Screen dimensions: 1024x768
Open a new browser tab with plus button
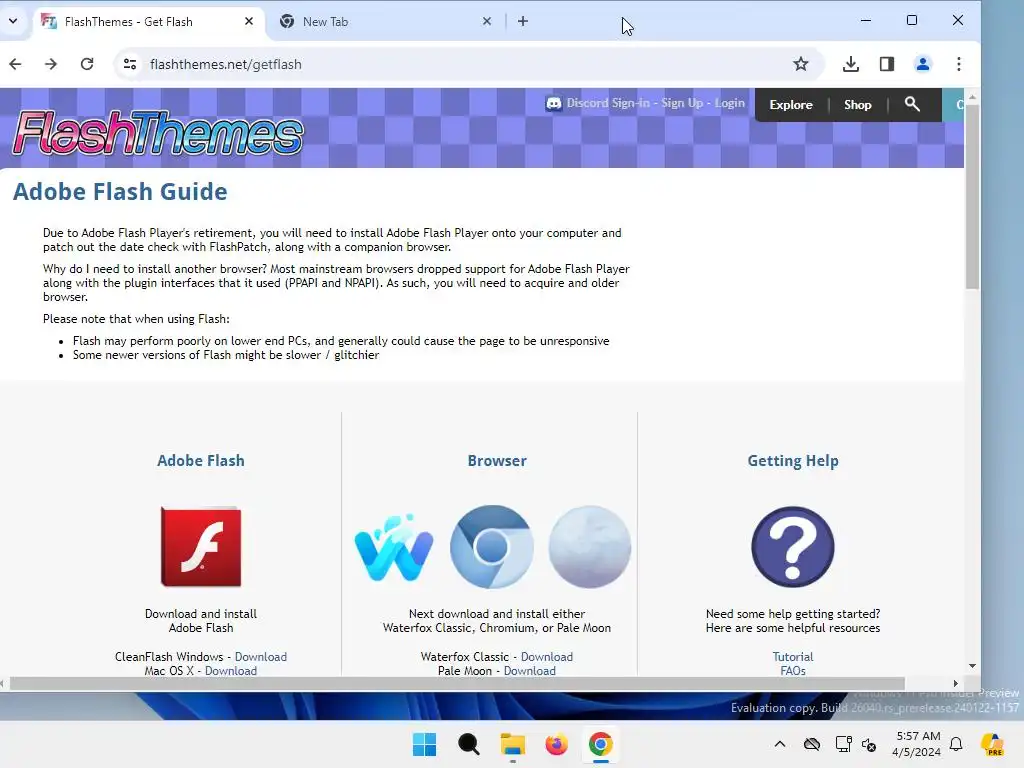[522, 22]
